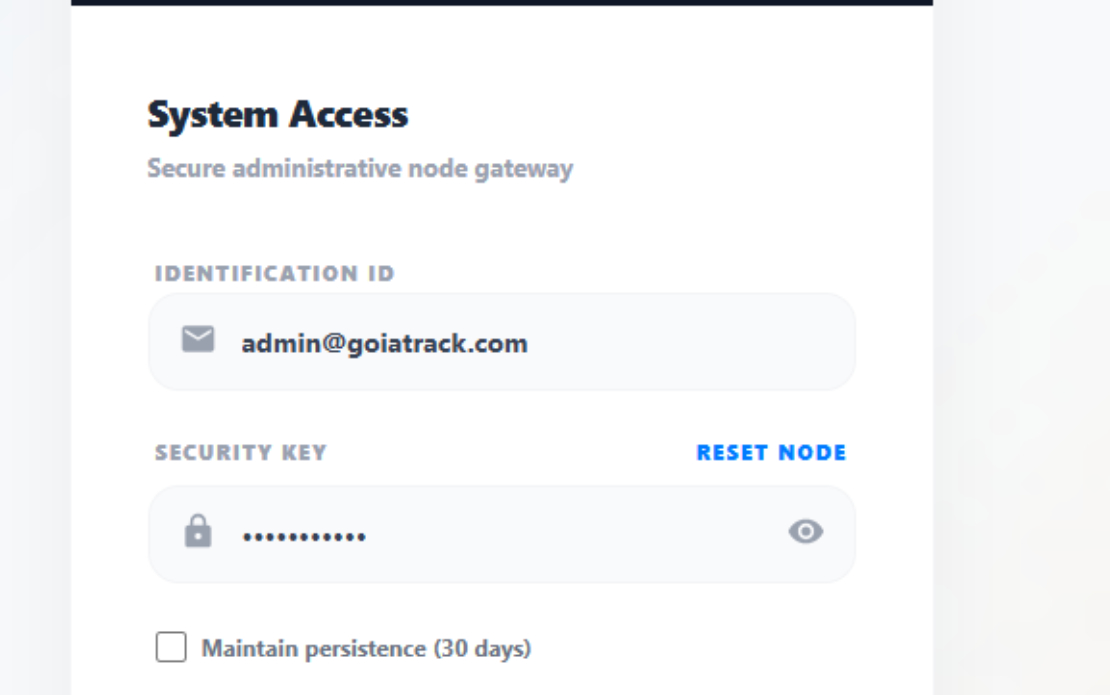Click empty space right of the email address

[x=680, y=343]
